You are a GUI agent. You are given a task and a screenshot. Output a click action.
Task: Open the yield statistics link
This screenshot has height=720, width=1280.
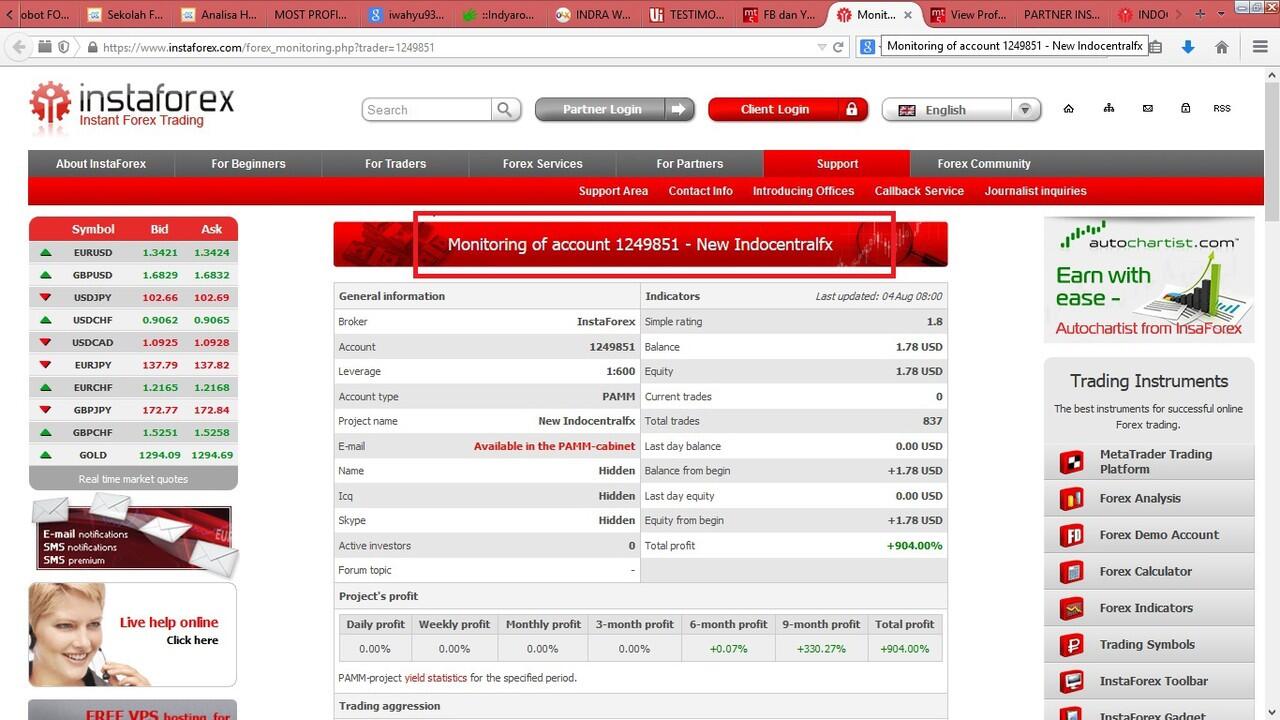click(435, 678)
